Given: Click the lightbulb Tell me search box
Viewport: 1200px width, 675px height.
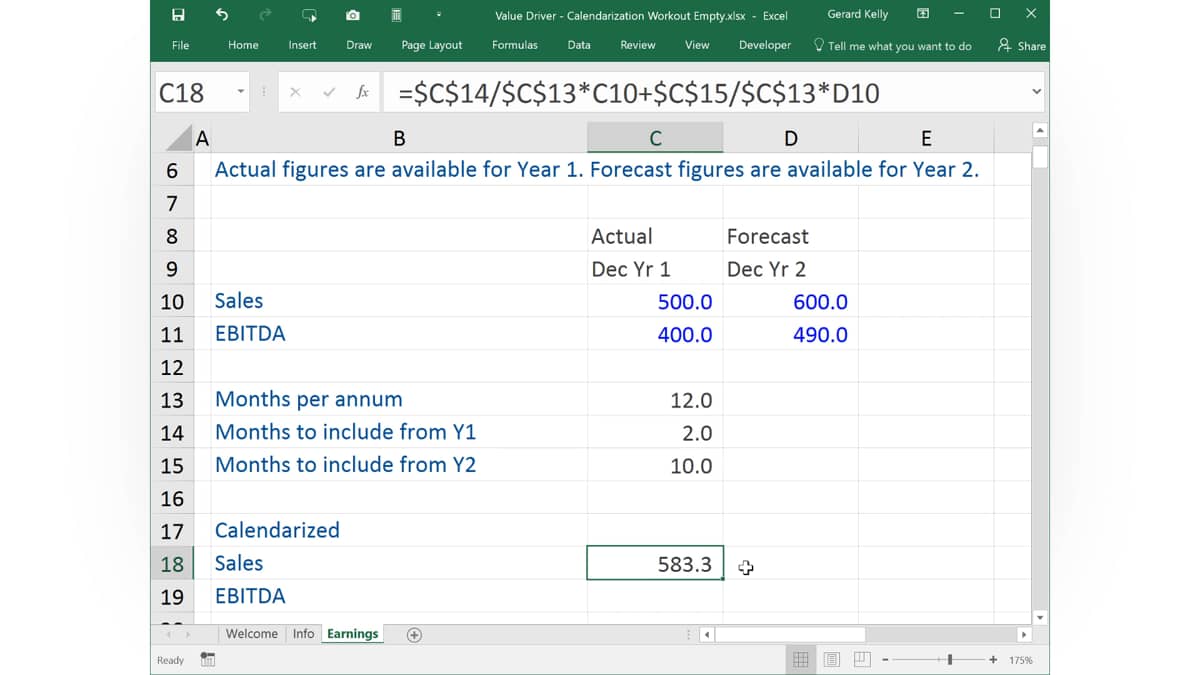Looking at the screenshot, I should click(x=892, y=45).
